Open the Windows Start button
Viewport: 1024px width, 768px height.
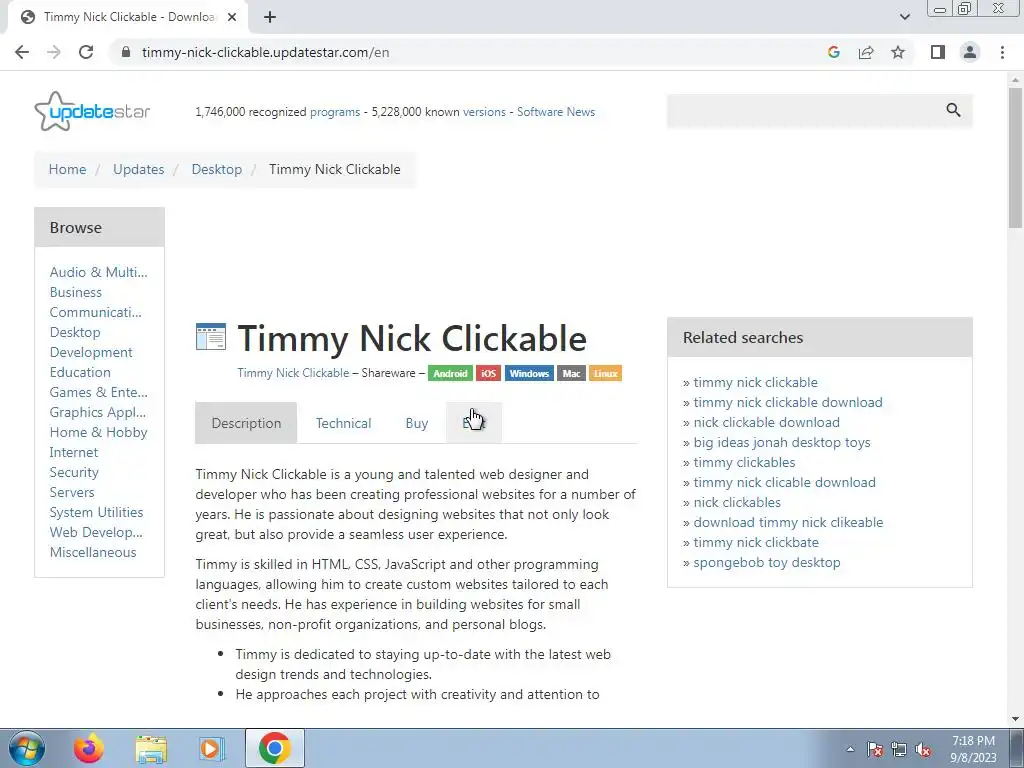point(26,748)
